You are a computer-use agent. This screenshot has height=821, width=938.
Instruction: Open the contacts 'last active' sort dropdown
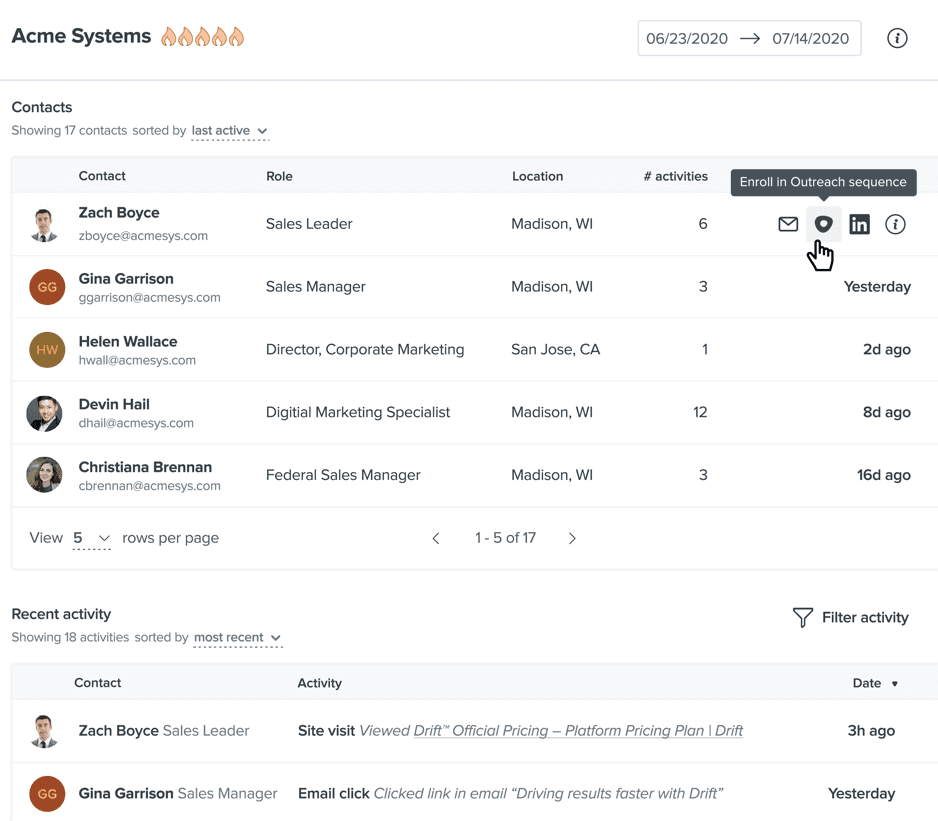pos(230,131)
